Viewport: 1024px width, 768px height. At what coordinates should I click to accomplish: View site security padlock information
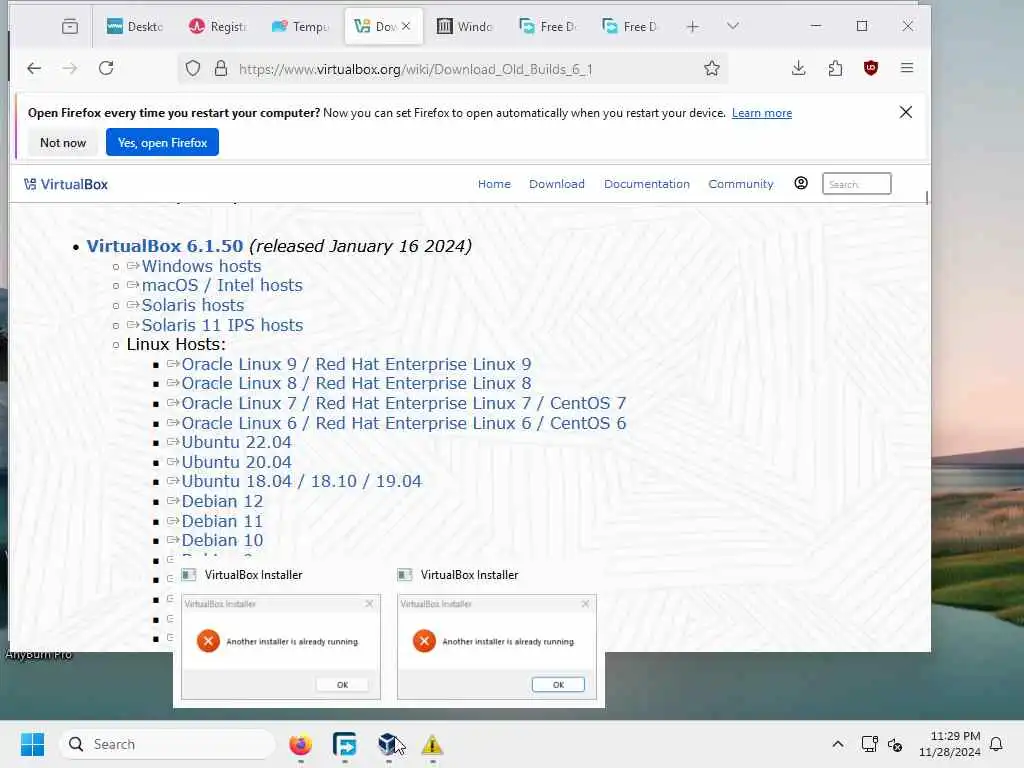[221, 69]
